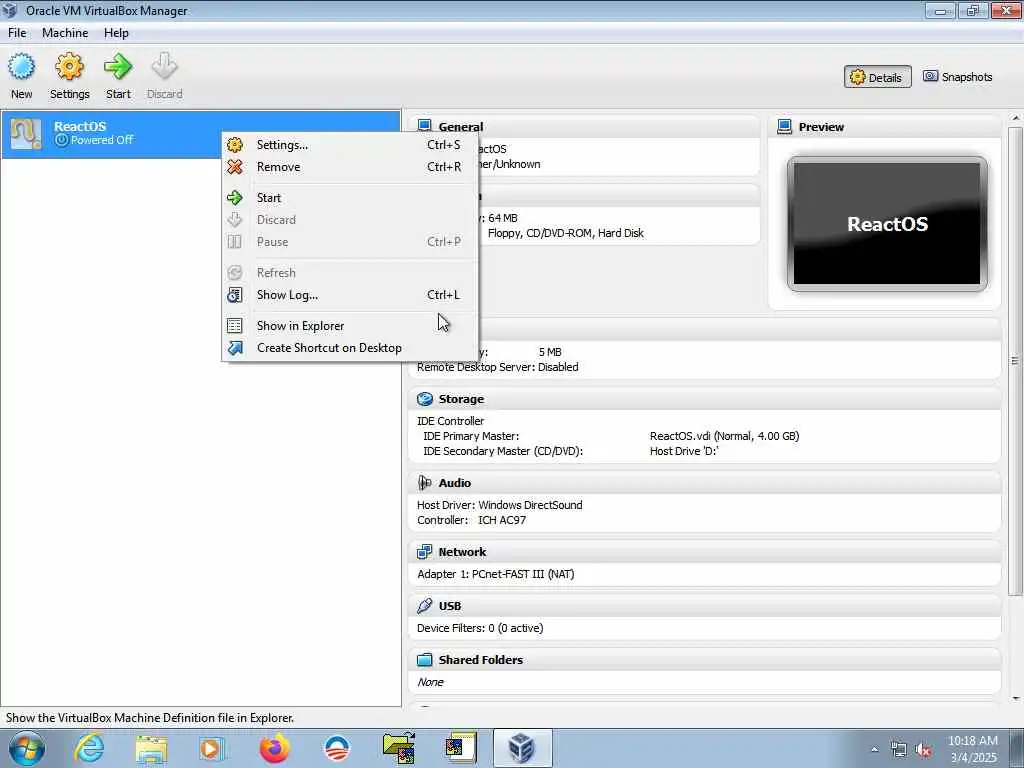Click the green Start arrow in the toolbar

point(118,66)
